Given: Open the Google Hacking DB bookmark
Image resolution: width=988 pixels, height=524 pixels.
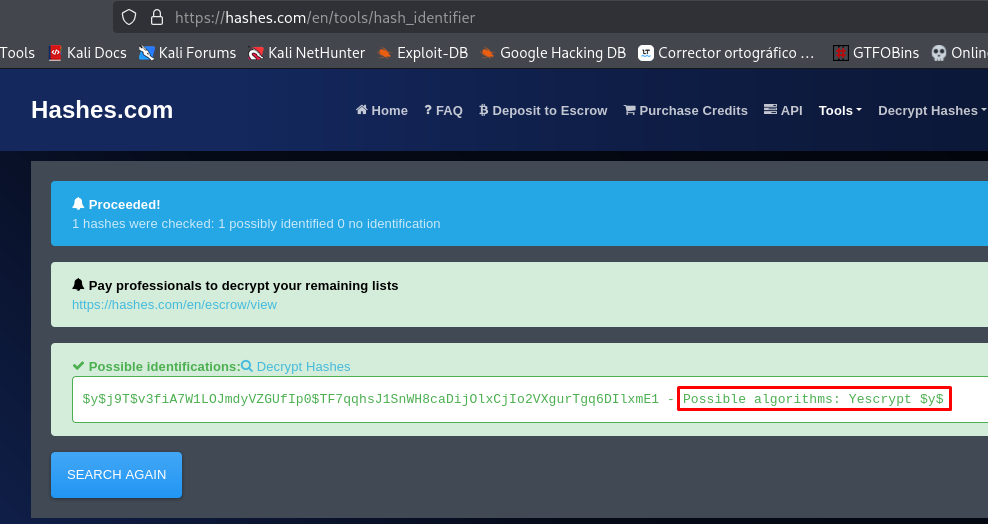Looking at the screenshot, I should pyautogui.click(x=553, y=53).
